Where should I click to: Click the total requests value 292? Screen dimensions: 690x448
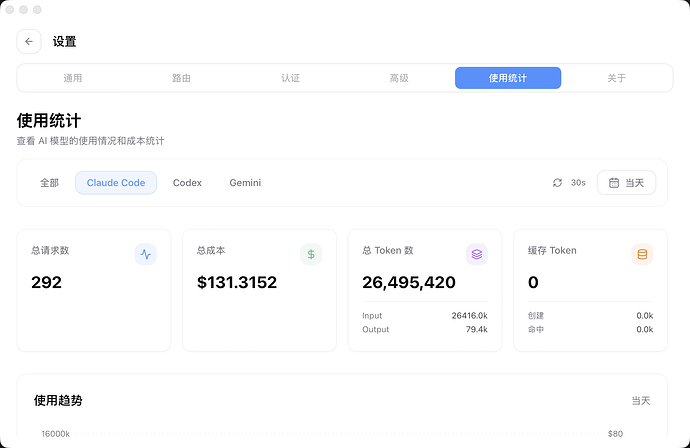pos(46,282)
